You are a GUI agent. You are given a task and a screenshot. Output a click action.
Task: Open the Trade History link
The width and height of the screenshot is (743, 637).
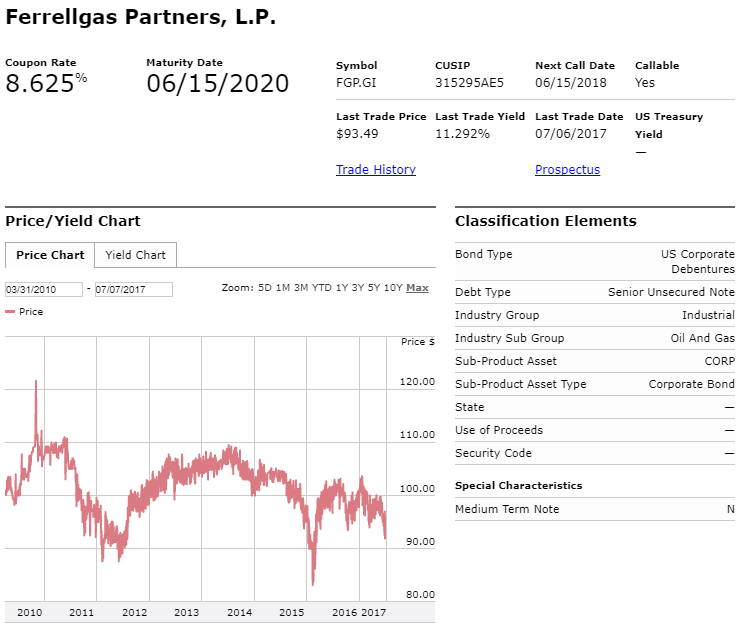click(x=376, y=170)
